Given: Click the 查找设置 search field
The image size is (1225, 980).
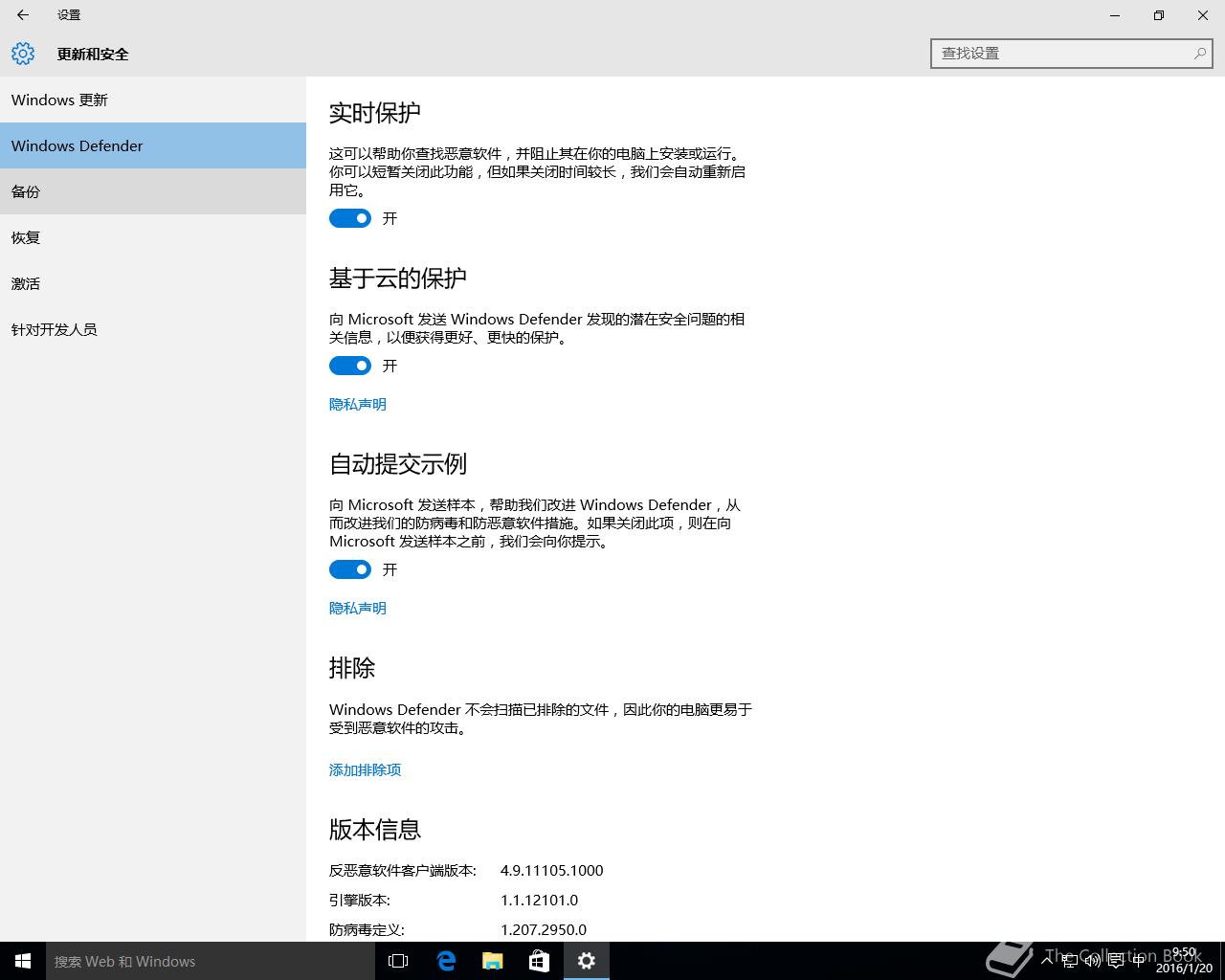Looking at the screenshot, I should pos(1072,54).
